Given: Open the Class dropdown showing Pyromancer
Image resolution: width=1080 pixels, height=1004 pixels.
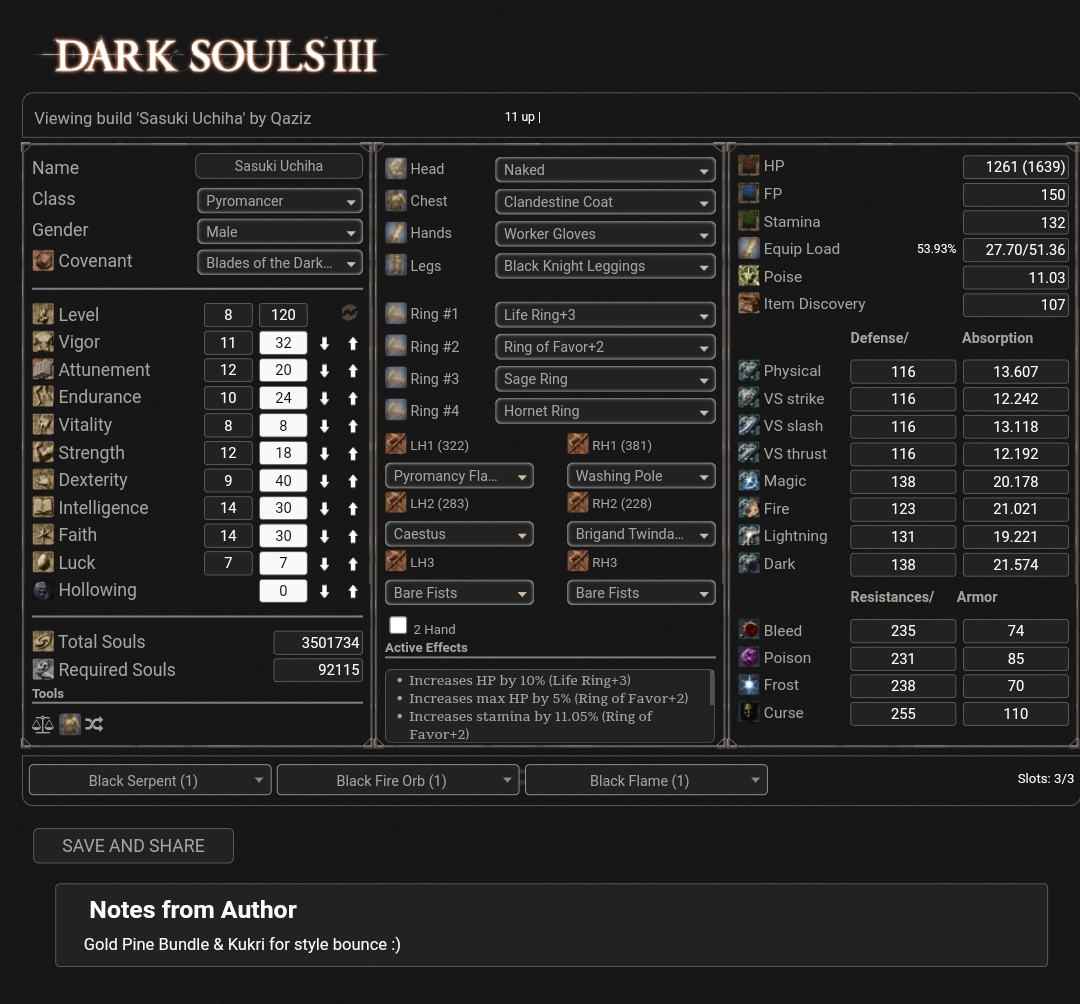Looking at the screenshot, I should [280, 201].
